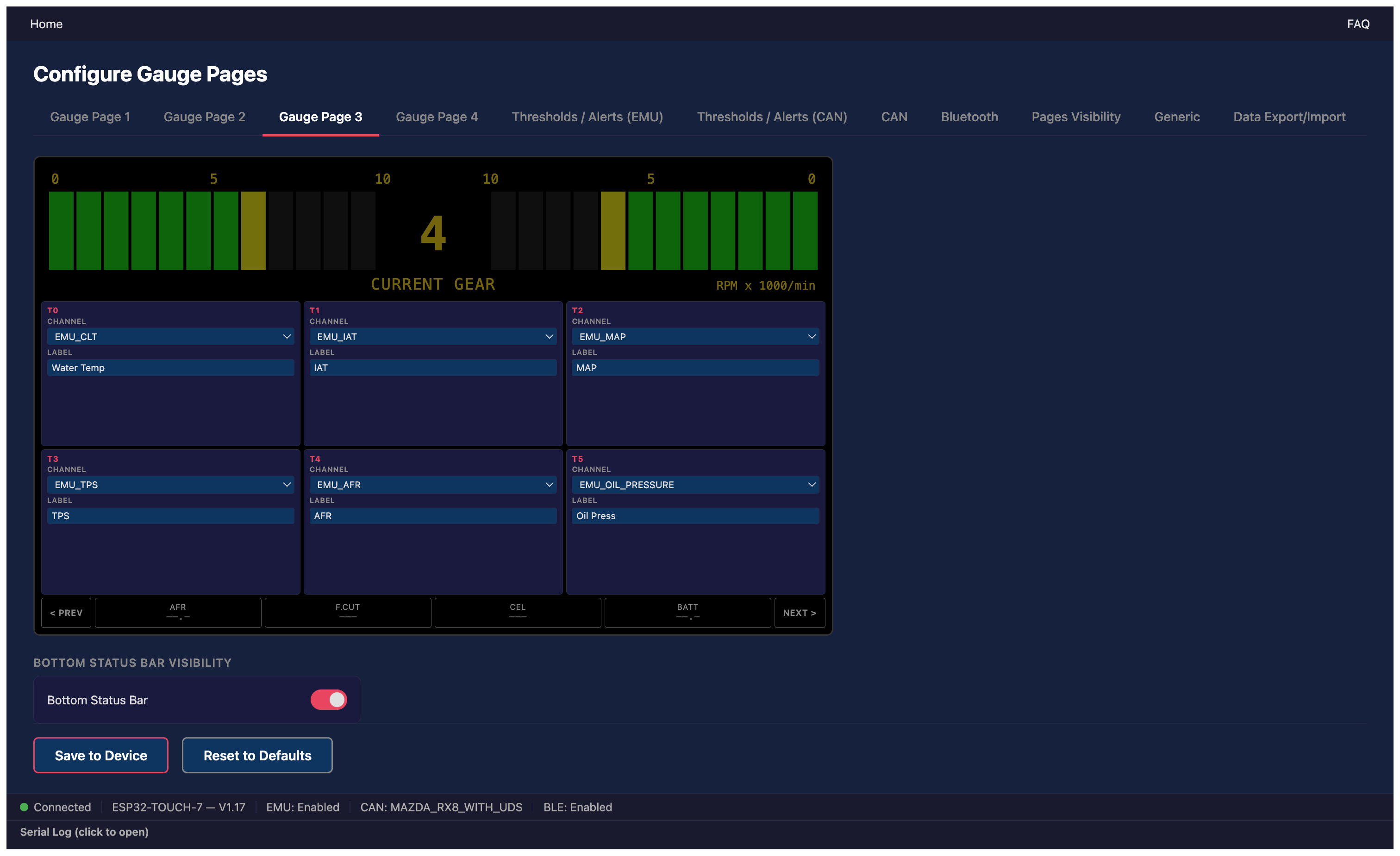This screenshot has width=1400, height=856.
Task: Toggle the Bottom Status Bar switch
Action: 328,699
